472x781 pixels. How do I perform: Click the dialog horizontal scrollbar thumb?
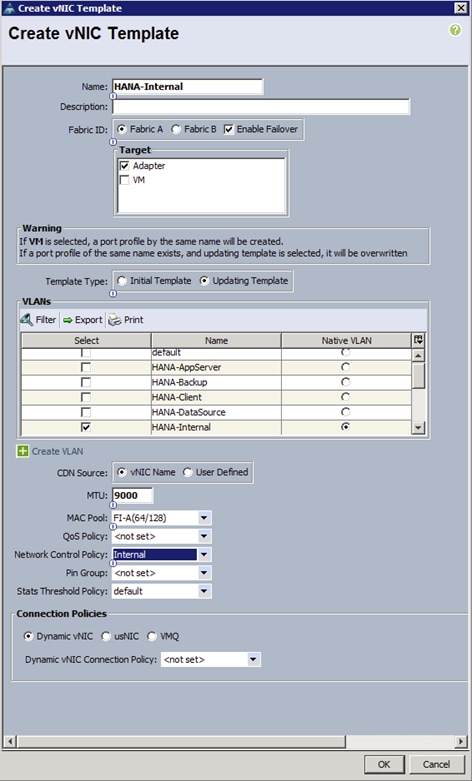181,742
